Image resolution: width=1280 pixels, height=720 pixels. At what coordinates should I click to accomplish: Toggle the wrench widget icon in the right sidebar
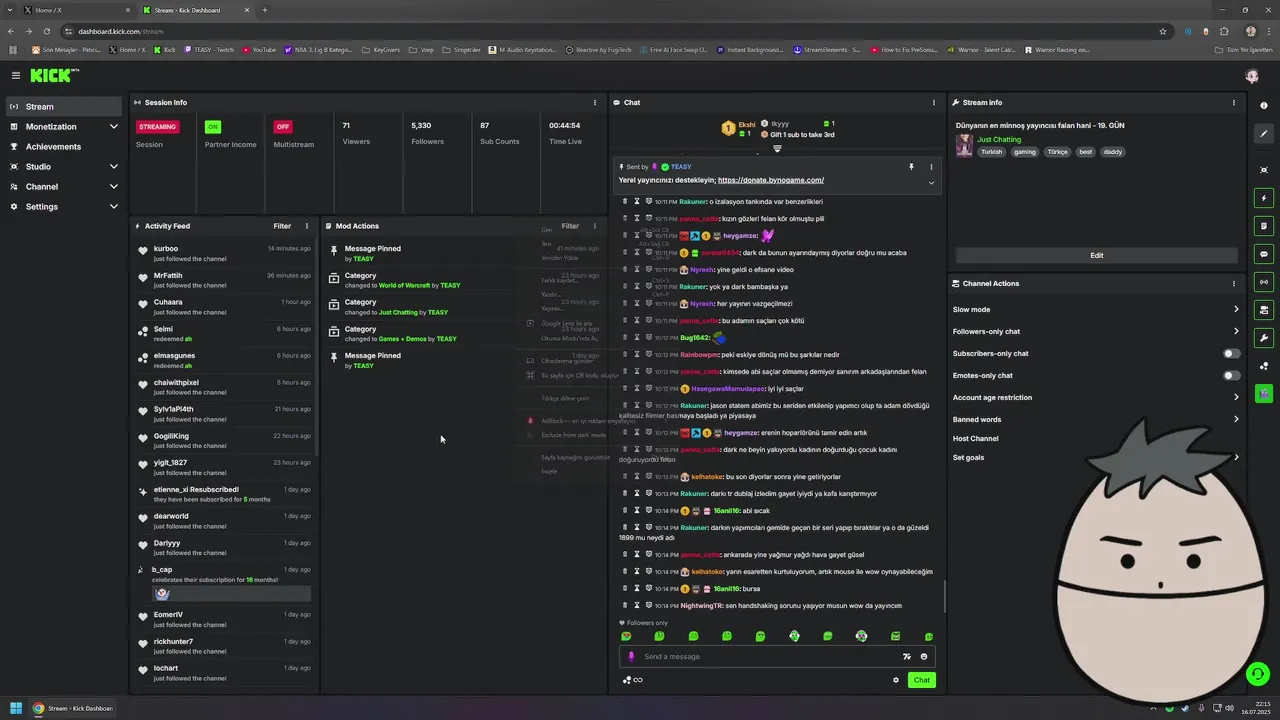coord(1264,338)
